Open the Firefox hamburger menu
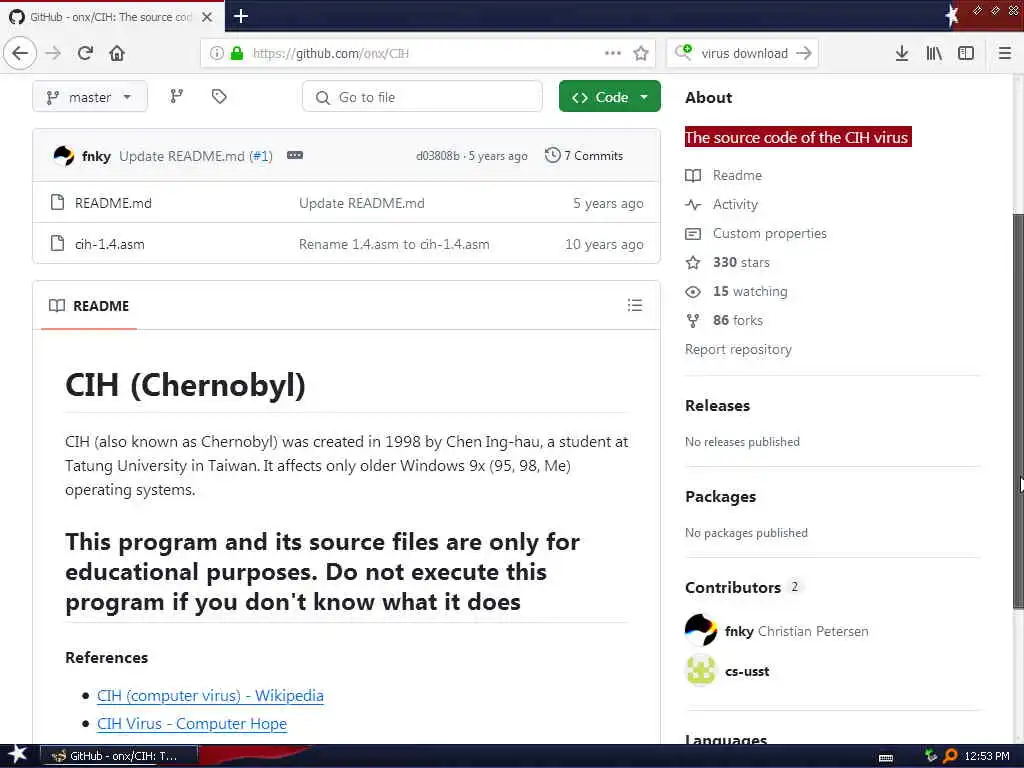Viewport: 1024px width, 768px height. coord(1005,54)
